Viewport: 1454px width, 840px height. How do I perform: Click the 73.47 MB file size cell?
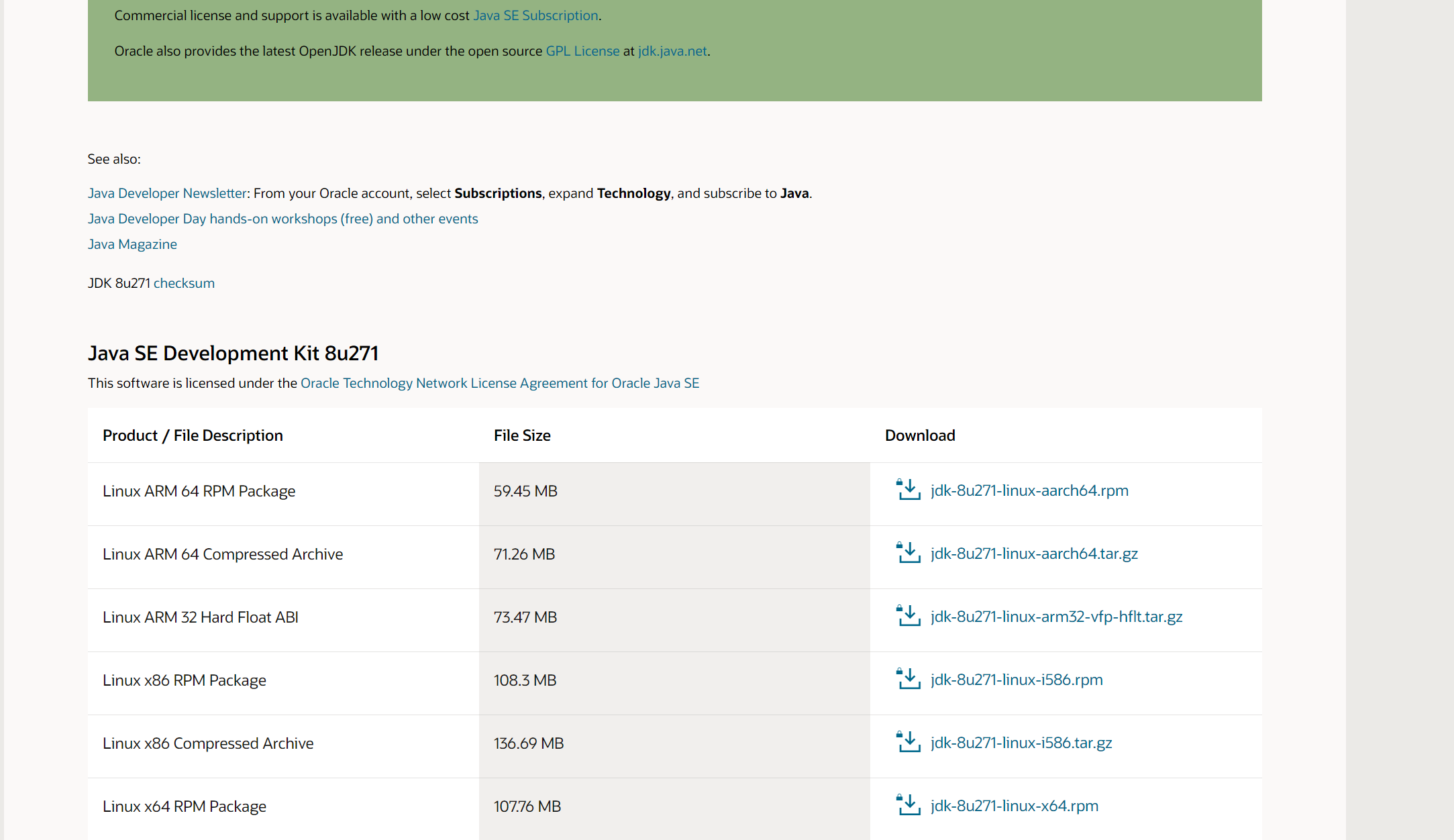coord(674,620)
